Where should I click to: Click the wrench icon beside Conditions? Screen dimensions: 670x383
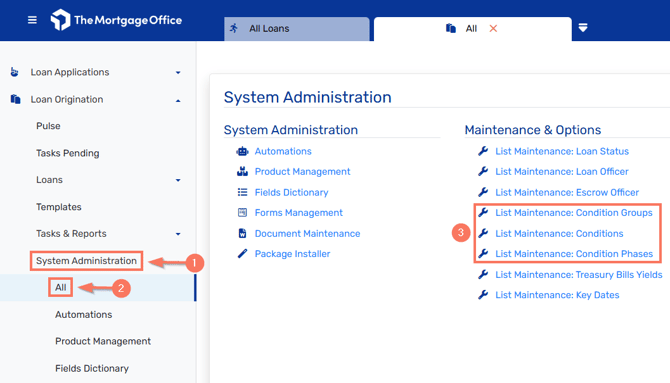click(x=483, y=233)
